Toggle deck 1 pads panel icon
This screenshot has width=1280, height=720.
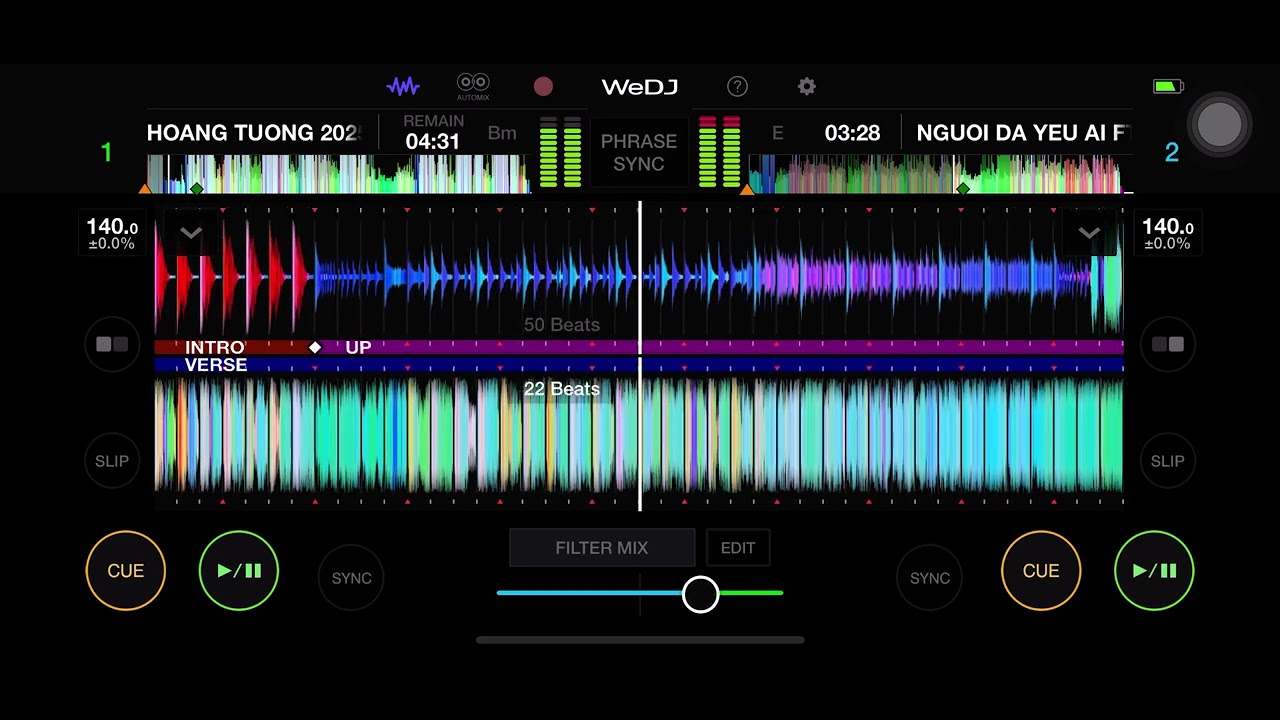[x=112, y=345]
